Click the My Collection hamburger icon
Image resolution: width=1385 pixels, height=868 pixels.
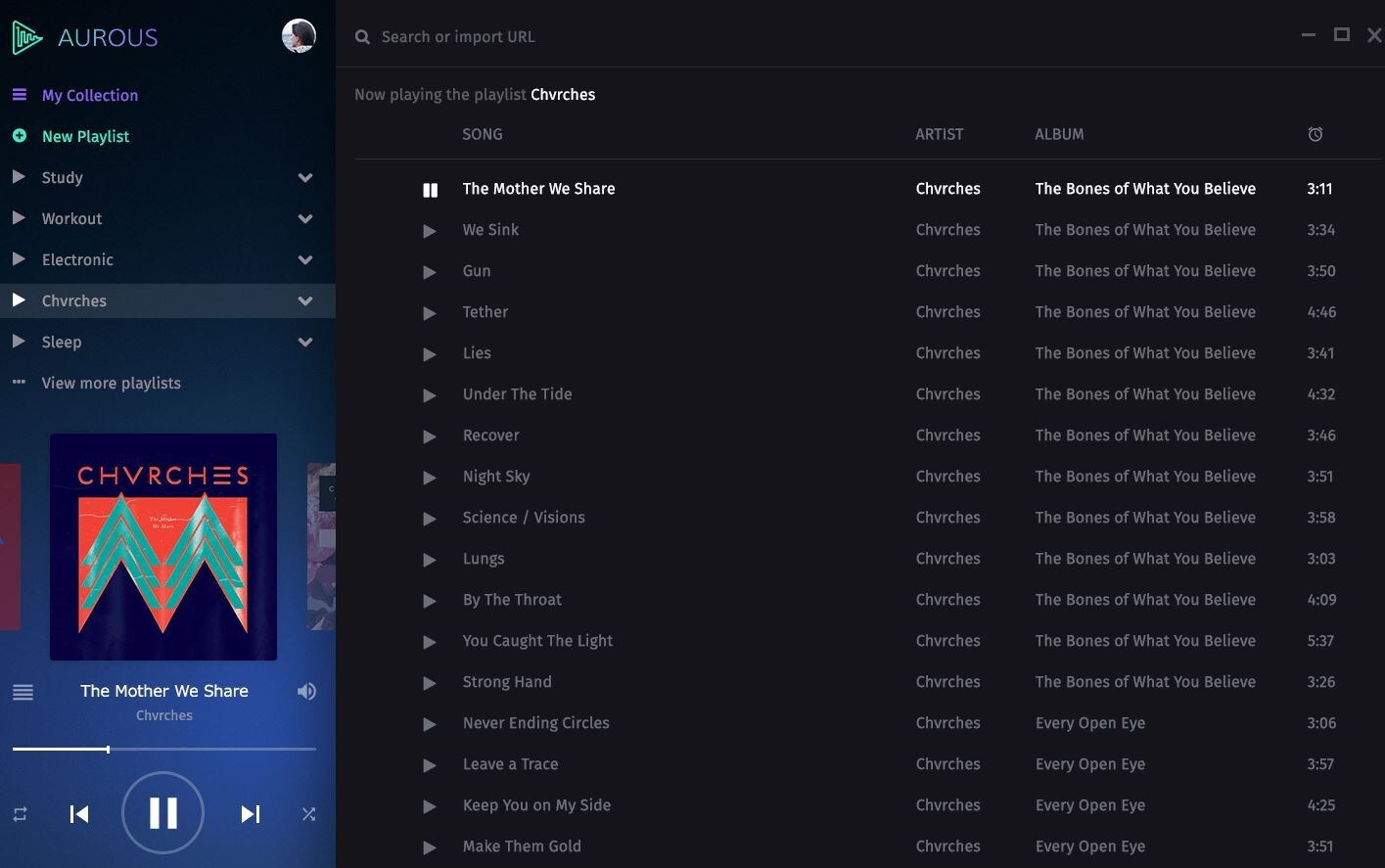[x=20, y=95]
